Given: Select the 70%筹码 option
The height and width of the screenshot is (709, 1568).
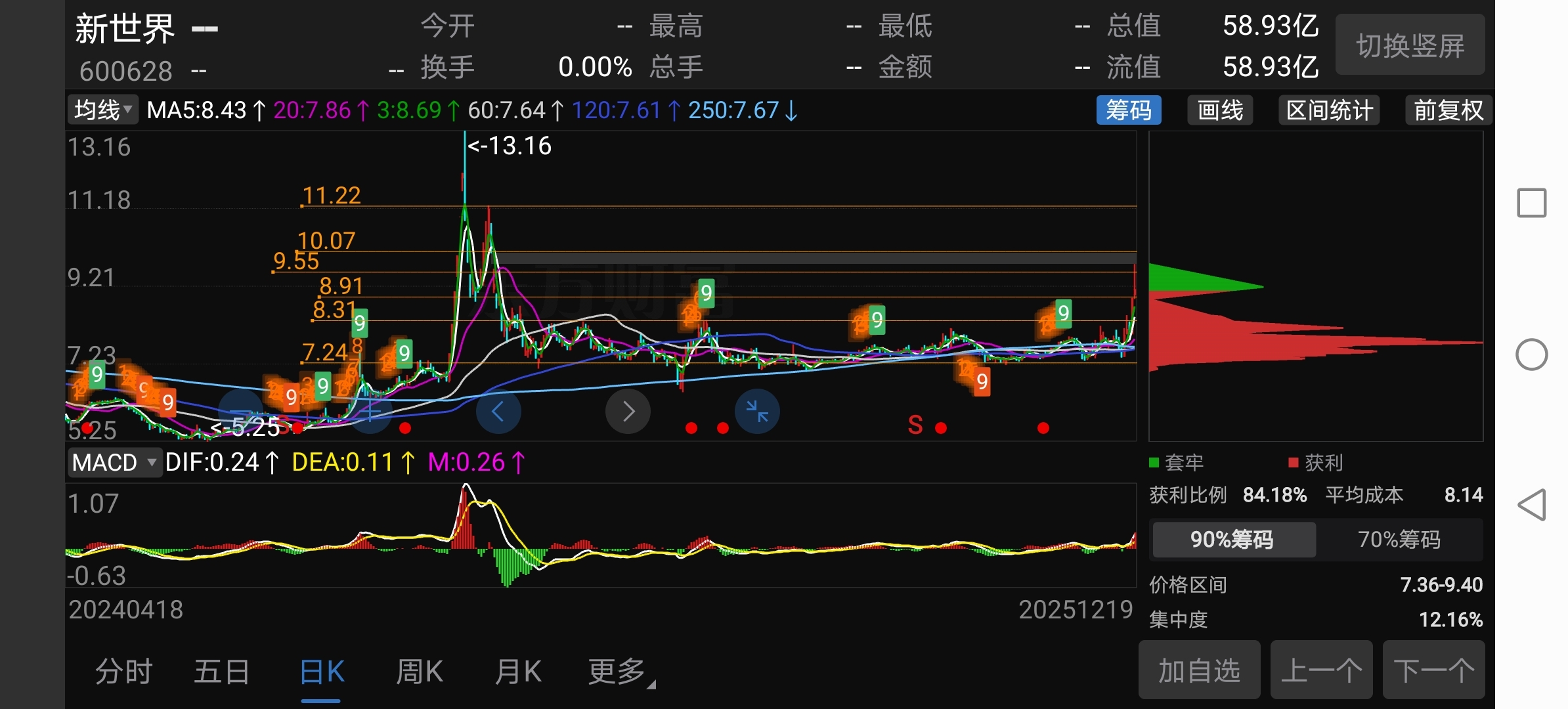Looking at the screenshot, I should [x=1399, y=540].
